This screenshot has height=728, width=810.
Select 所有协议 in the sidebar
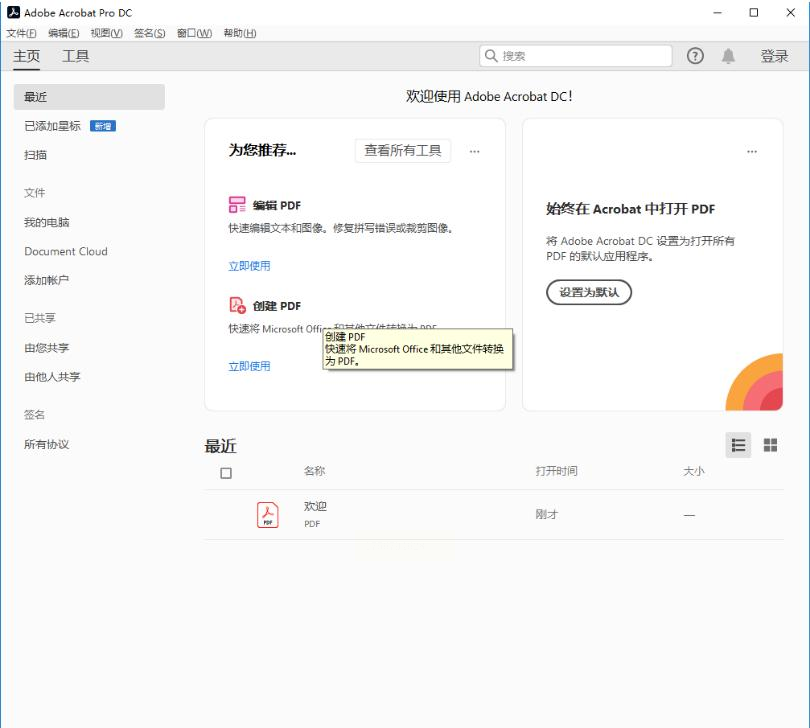point(46,444)
